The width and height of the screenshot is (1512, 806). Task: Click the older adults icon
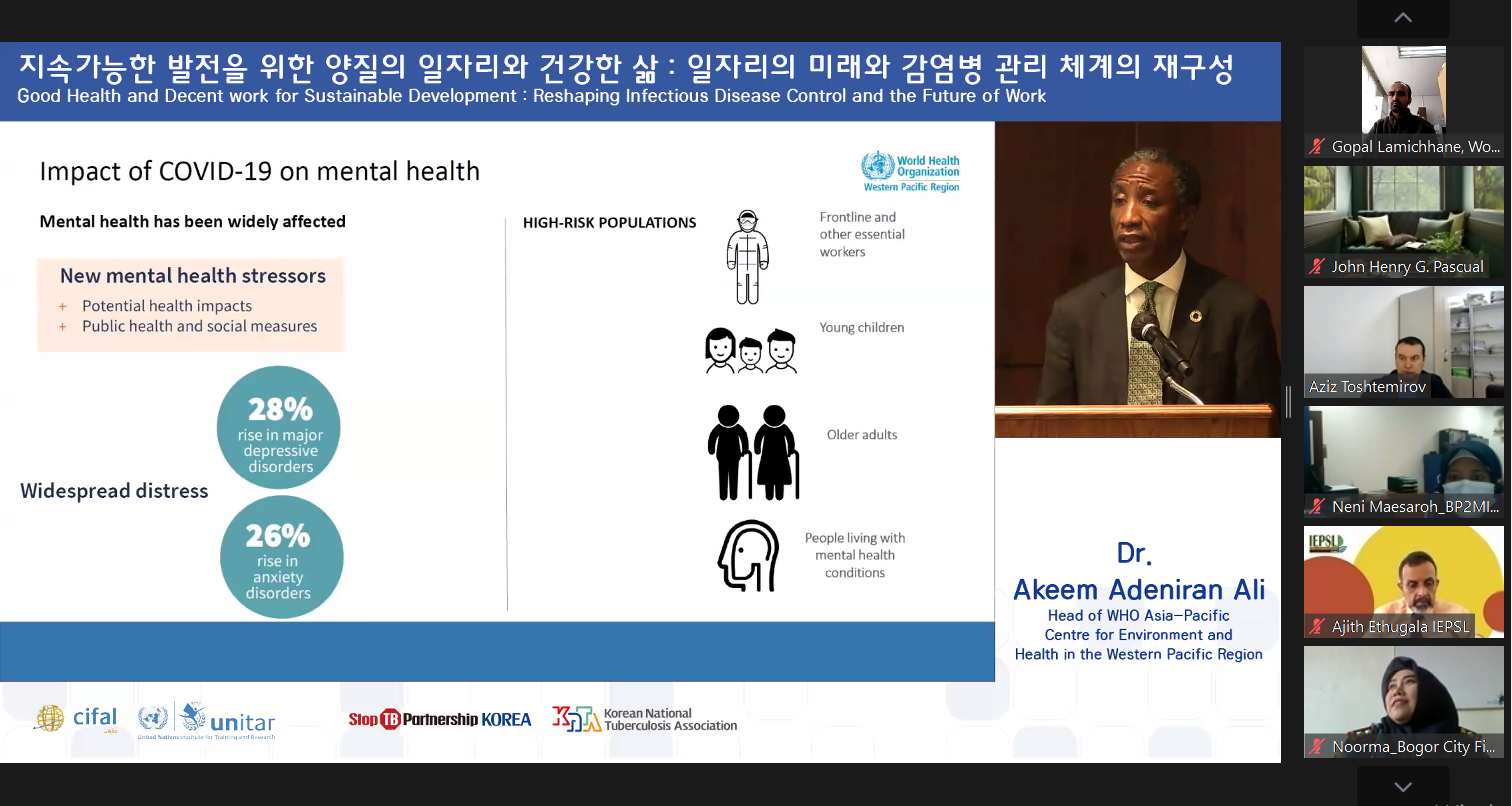pos(754,452)
